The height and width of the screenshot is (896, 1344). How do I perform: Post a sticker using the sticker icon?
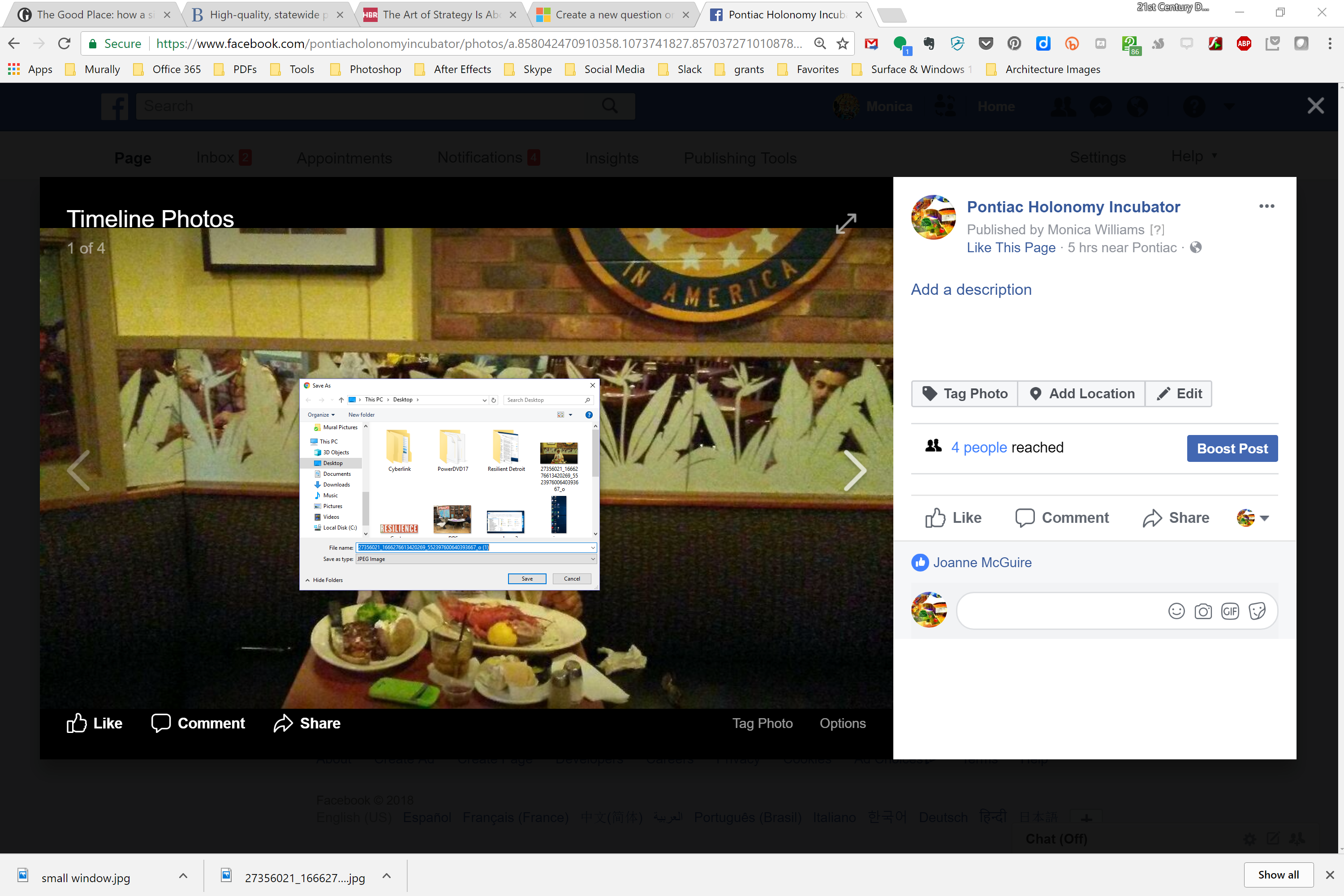coord(1257,611)
